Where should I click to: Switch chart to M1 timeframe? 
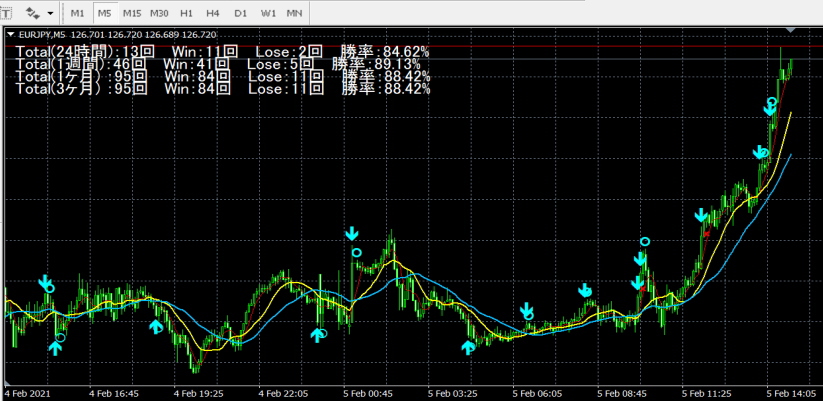[x=77, y=13]
